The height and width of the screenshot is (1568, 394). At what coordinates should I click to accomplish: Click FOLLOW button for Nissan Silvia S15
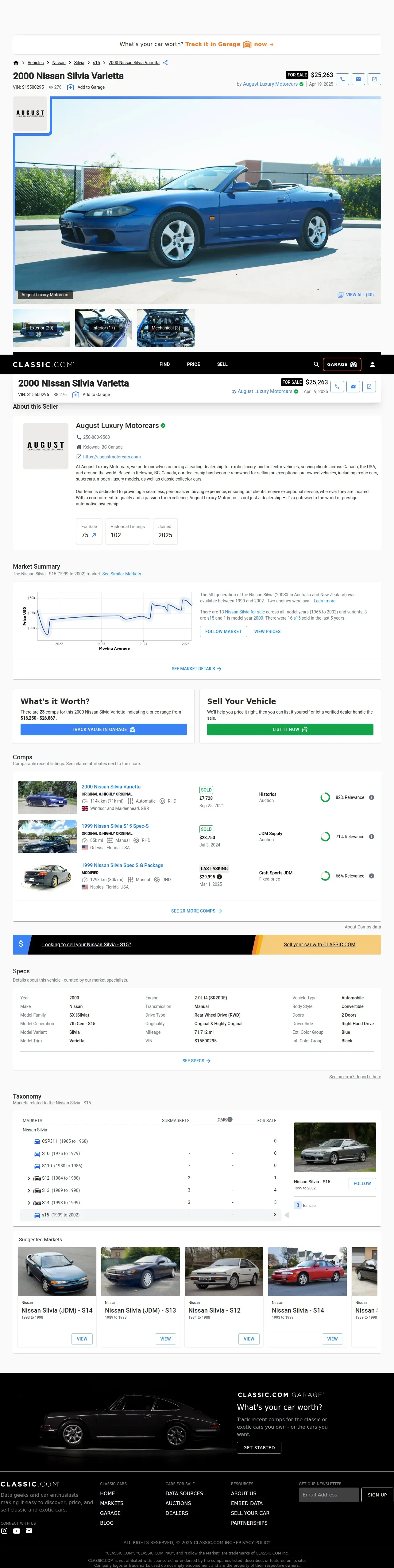[362, 1183]
